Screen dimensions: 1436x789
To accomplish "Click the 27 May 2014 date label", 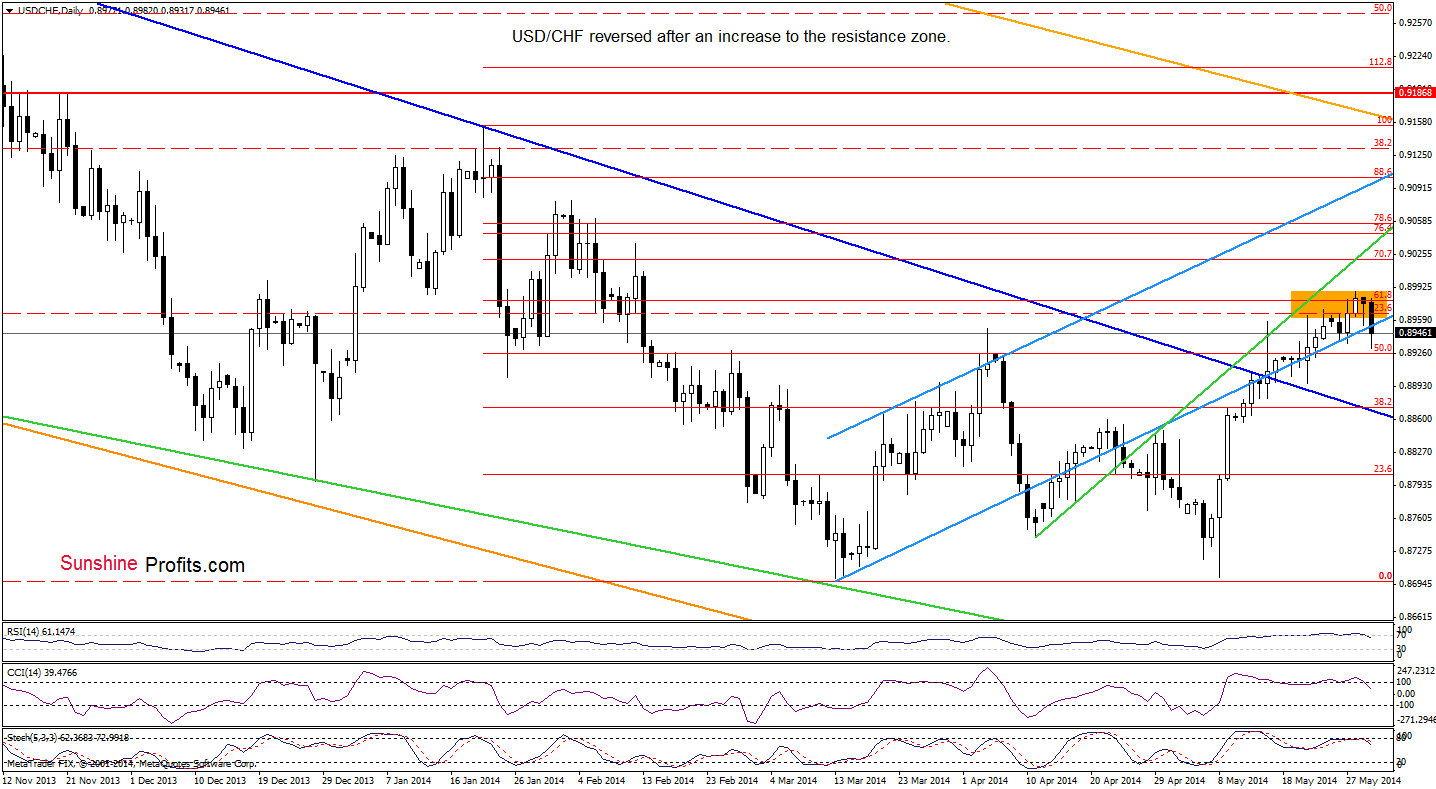I will (1375, 779).
